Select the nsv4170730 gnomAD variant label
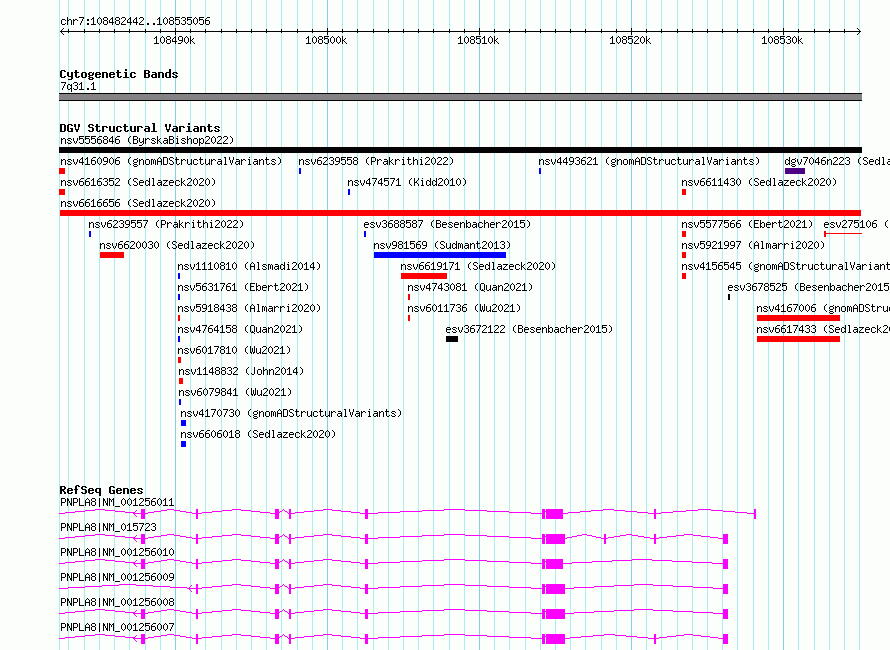Viewport: 890px width, 650px height. coord(291,413)
